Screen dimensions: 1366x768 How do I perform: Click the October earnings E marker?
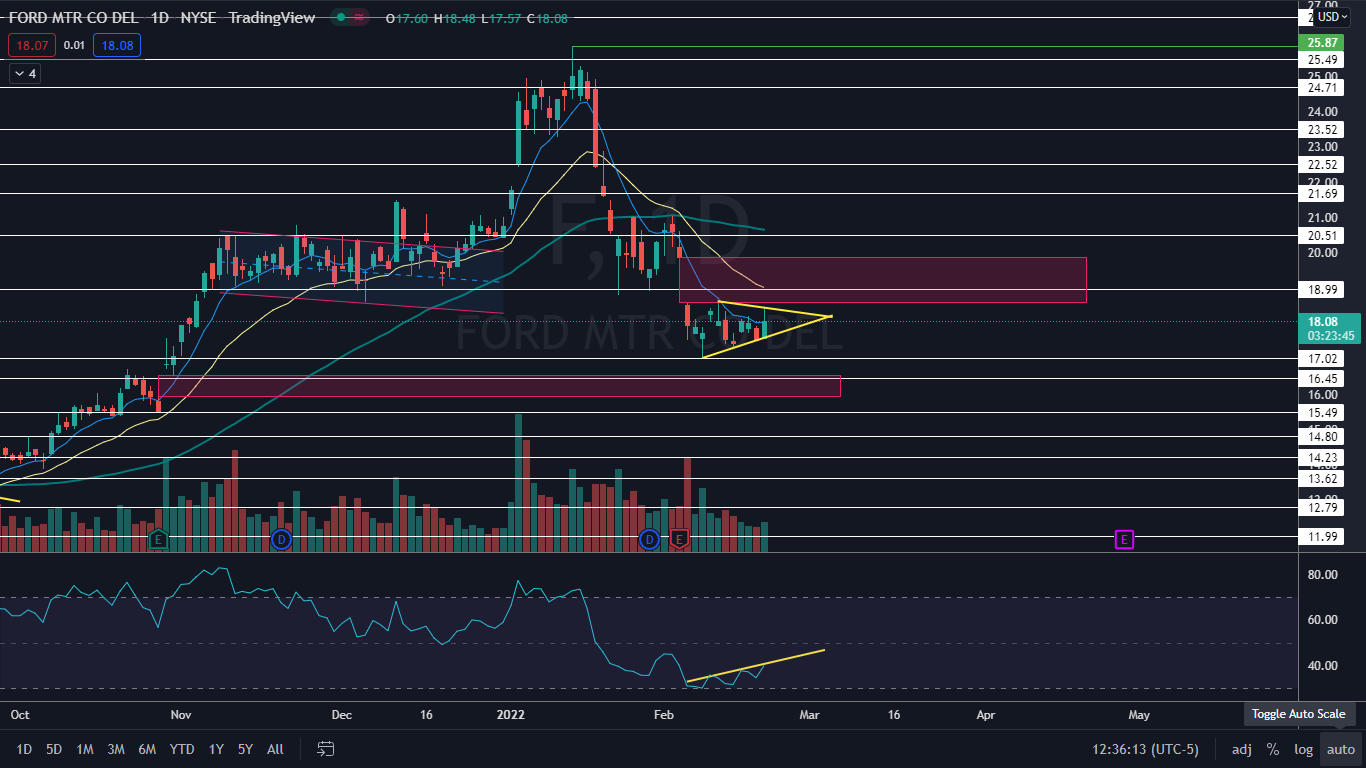(157, 540)
